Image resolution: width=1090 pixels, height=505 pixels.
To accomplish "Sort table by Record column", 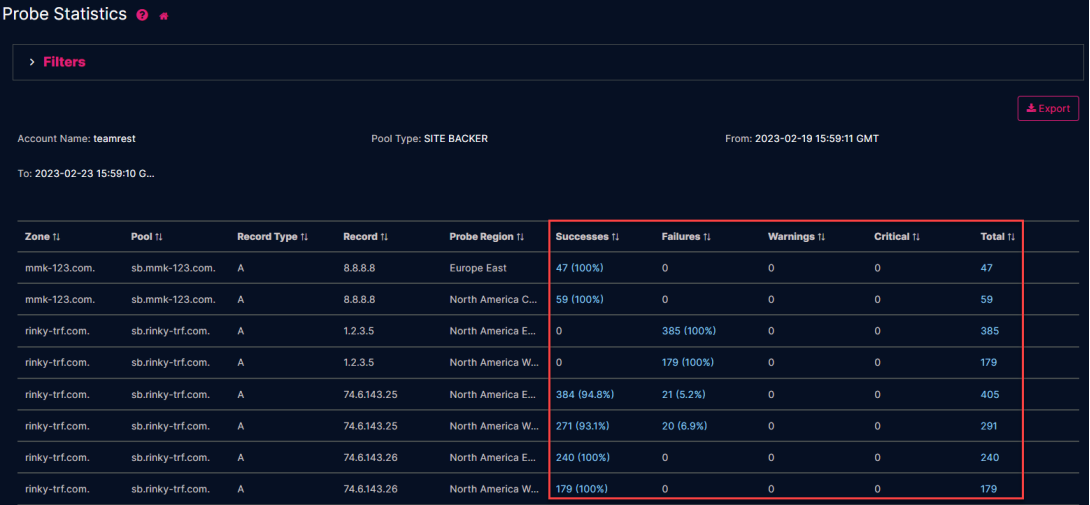I will coord(364,237).
